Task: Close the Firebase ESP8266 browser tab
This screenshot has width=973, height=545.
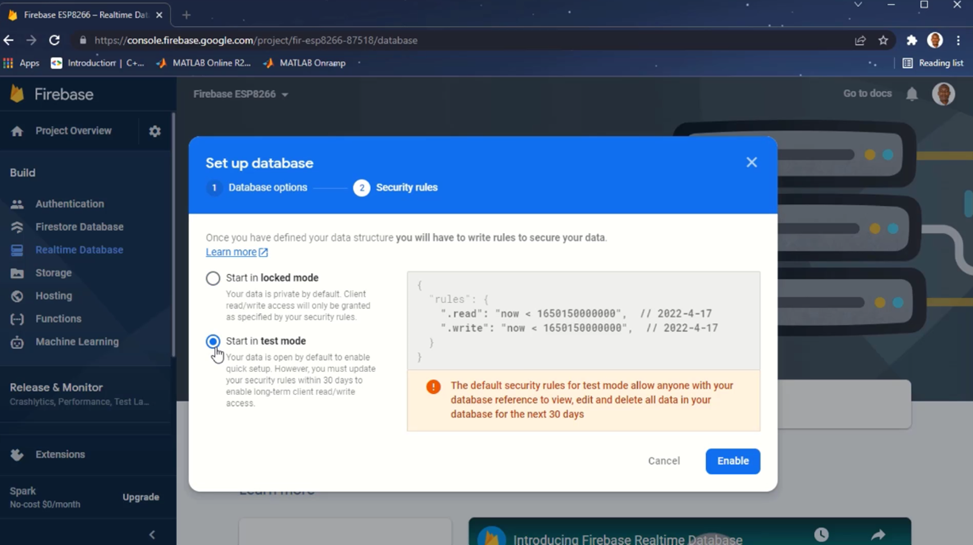Action: tap(159, 15)
